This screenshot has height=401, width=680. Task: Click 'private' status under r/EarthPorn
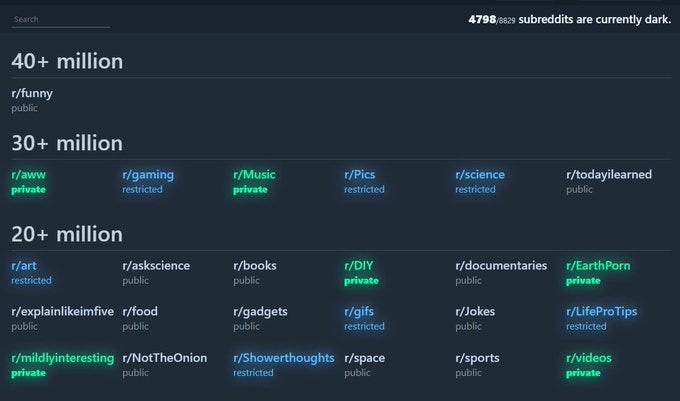[x=583, y=281]
